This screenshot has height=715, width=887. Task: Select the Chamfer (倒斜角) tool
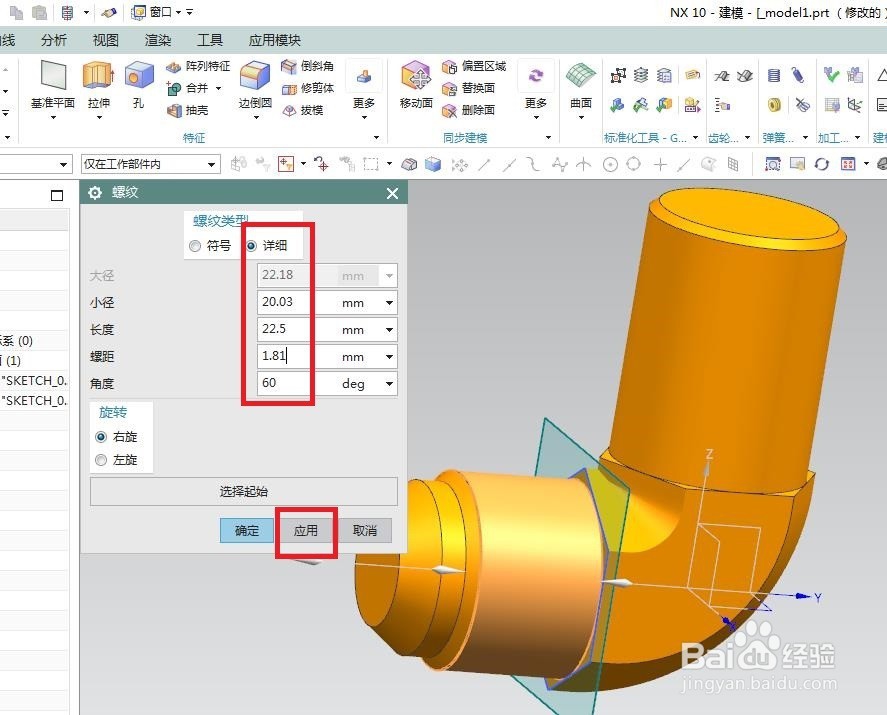(x=308, y=66)
